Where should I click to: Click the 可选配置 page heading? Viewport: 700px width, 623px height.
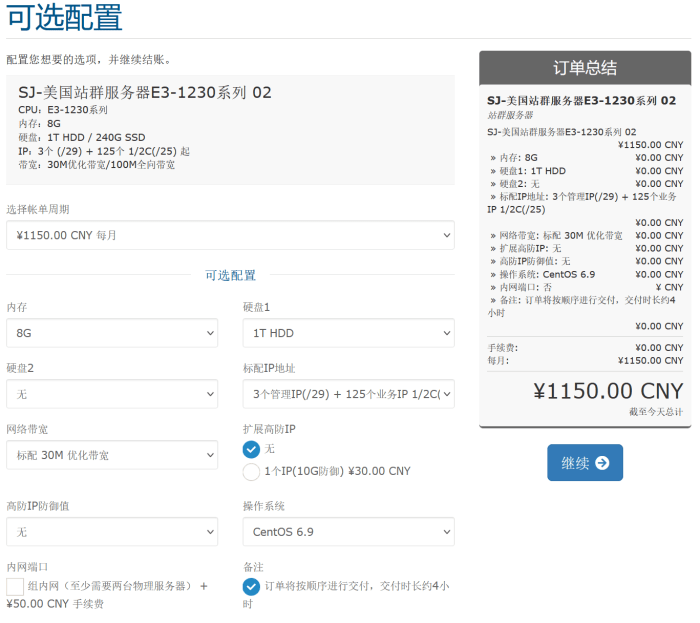tap(65, 17)
